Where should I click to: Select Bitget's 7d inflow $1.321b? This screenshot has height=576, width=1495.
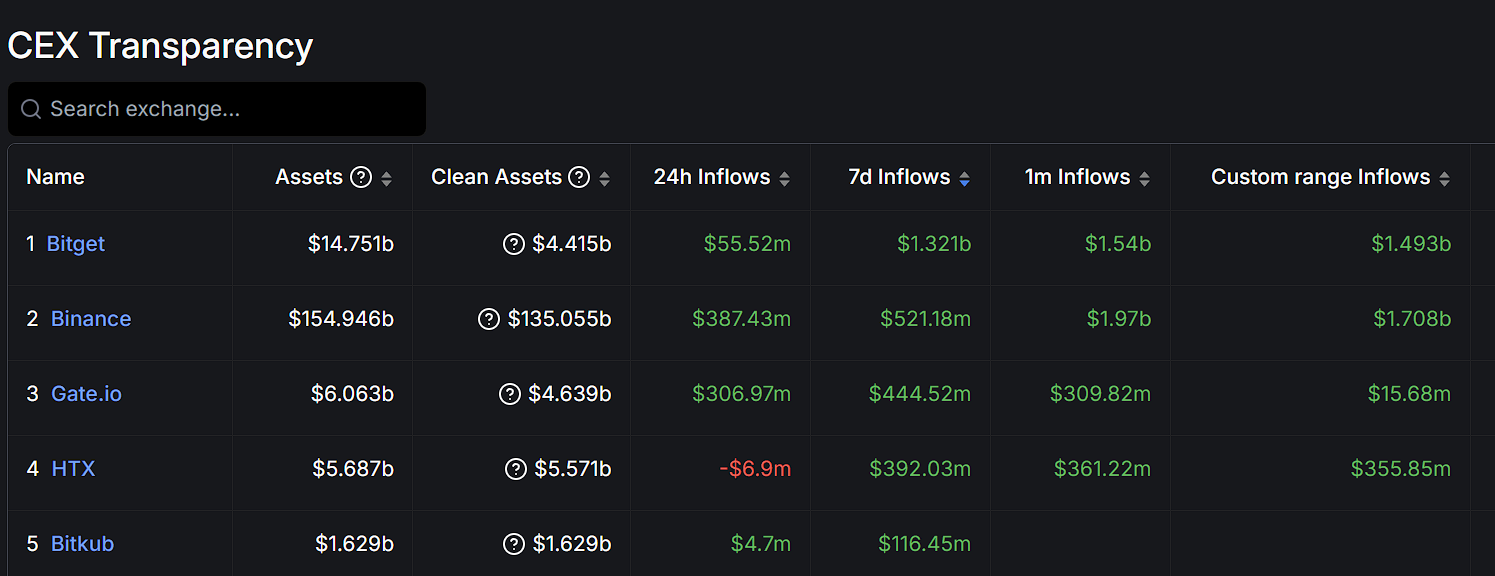pyautogui.click(x=934, y=244)
